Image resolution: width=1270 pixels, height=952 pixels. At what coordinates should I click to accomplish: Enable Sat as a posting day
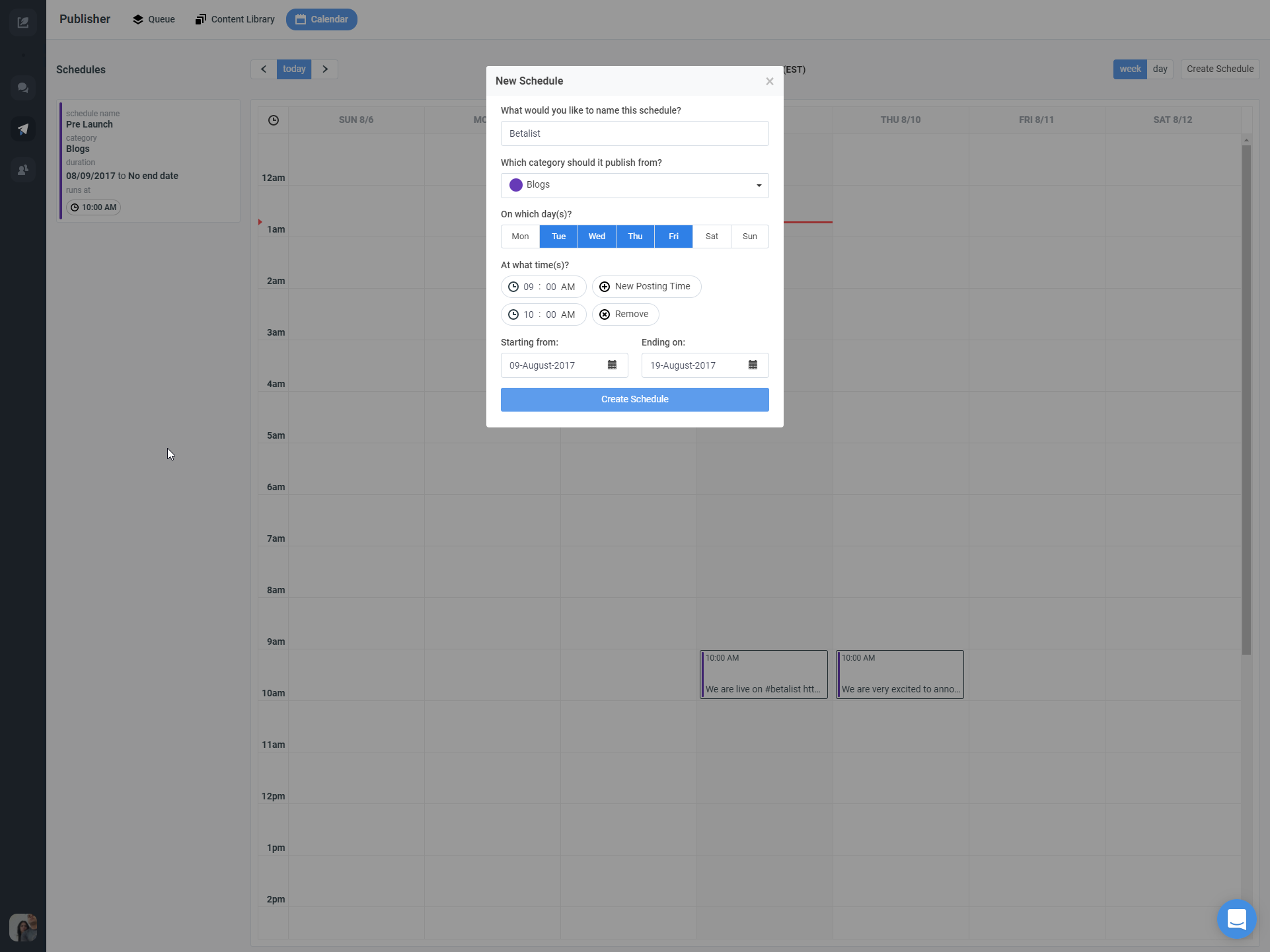[712, 237]
